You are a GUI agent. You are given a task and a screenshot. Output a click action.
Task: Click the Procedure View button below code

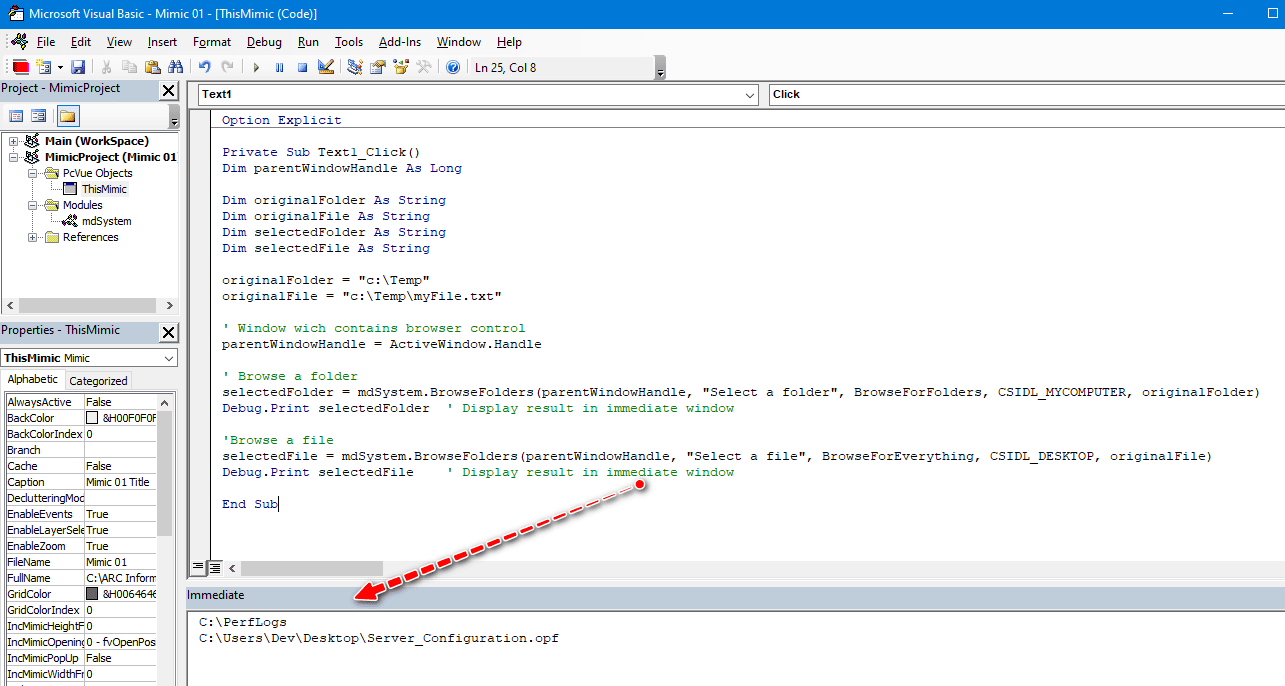click(x=198, y=568)
